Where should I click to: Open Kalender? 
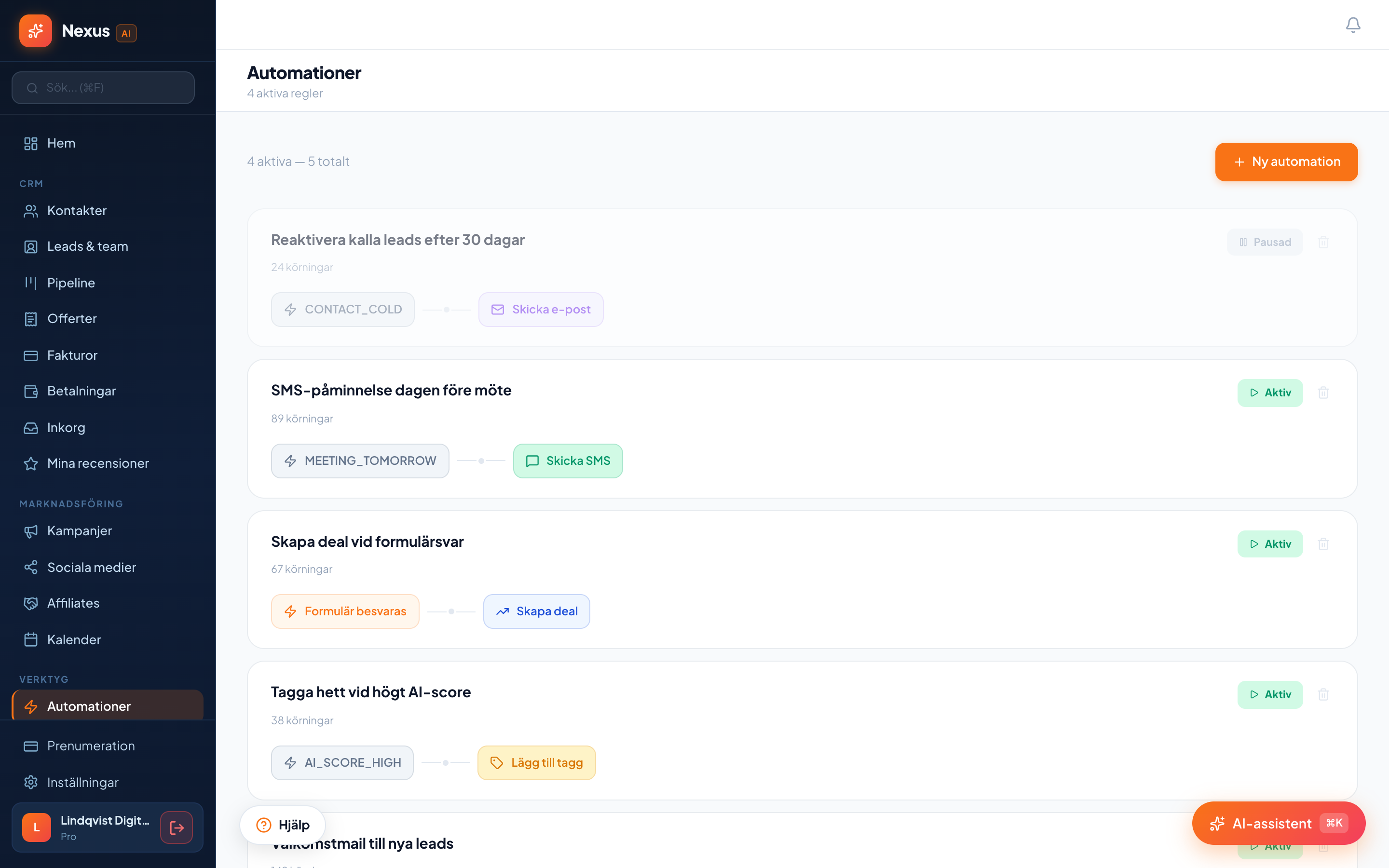pos(108,639)
